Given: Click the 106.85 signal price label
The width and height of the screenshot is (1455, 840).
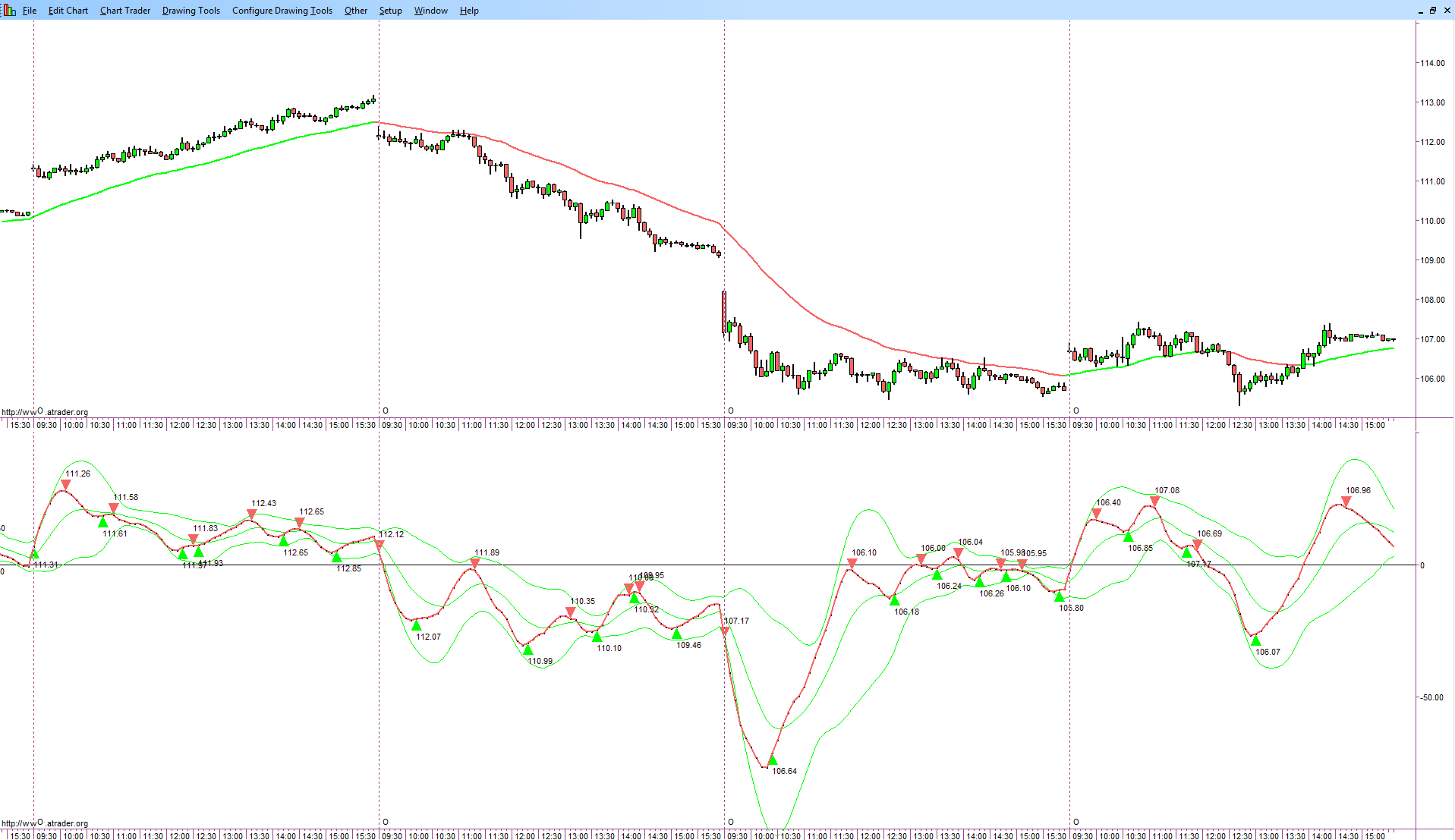Looking at the screenshot, I should click(x=1141, y=549).
